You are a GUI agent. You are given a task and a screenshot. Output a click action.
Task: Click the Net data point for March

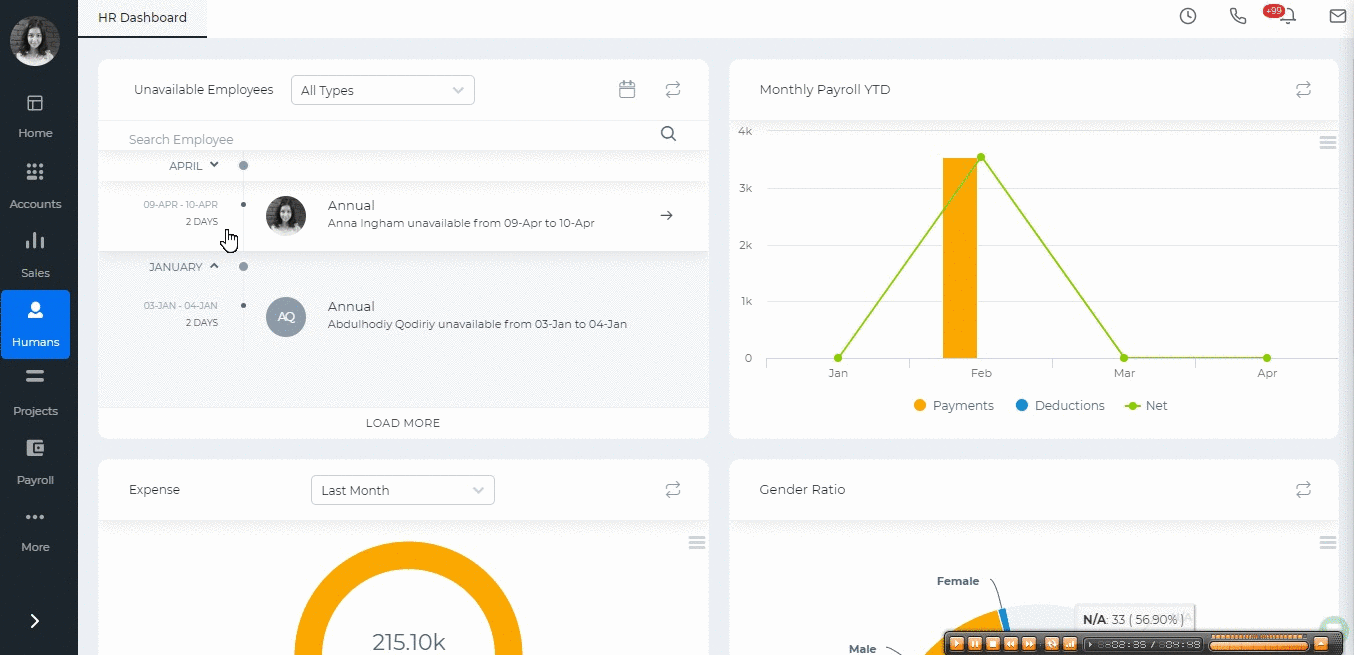[1124, 358]
